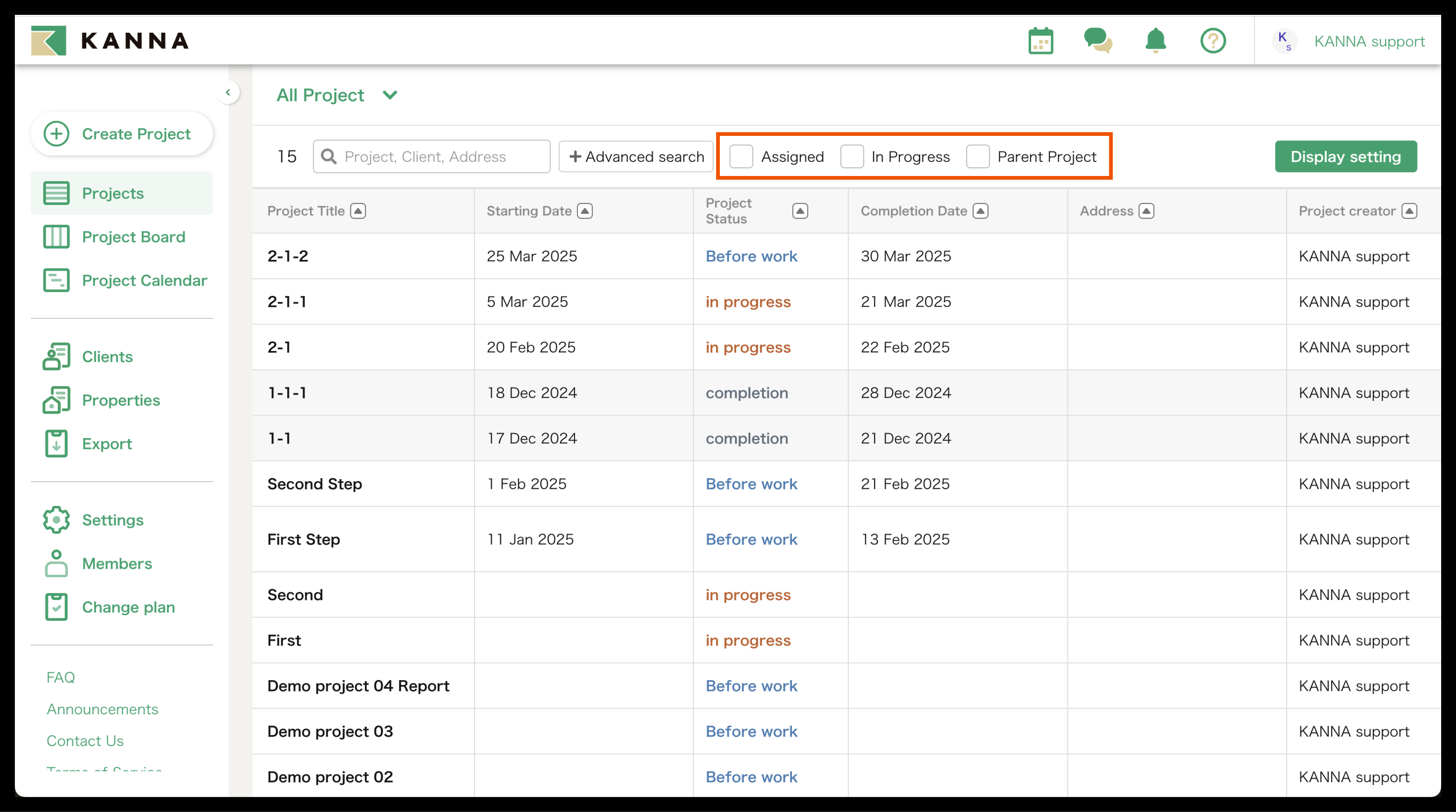
Task: Open Project Calendar in sidebar
Action: tap(144, 280)
